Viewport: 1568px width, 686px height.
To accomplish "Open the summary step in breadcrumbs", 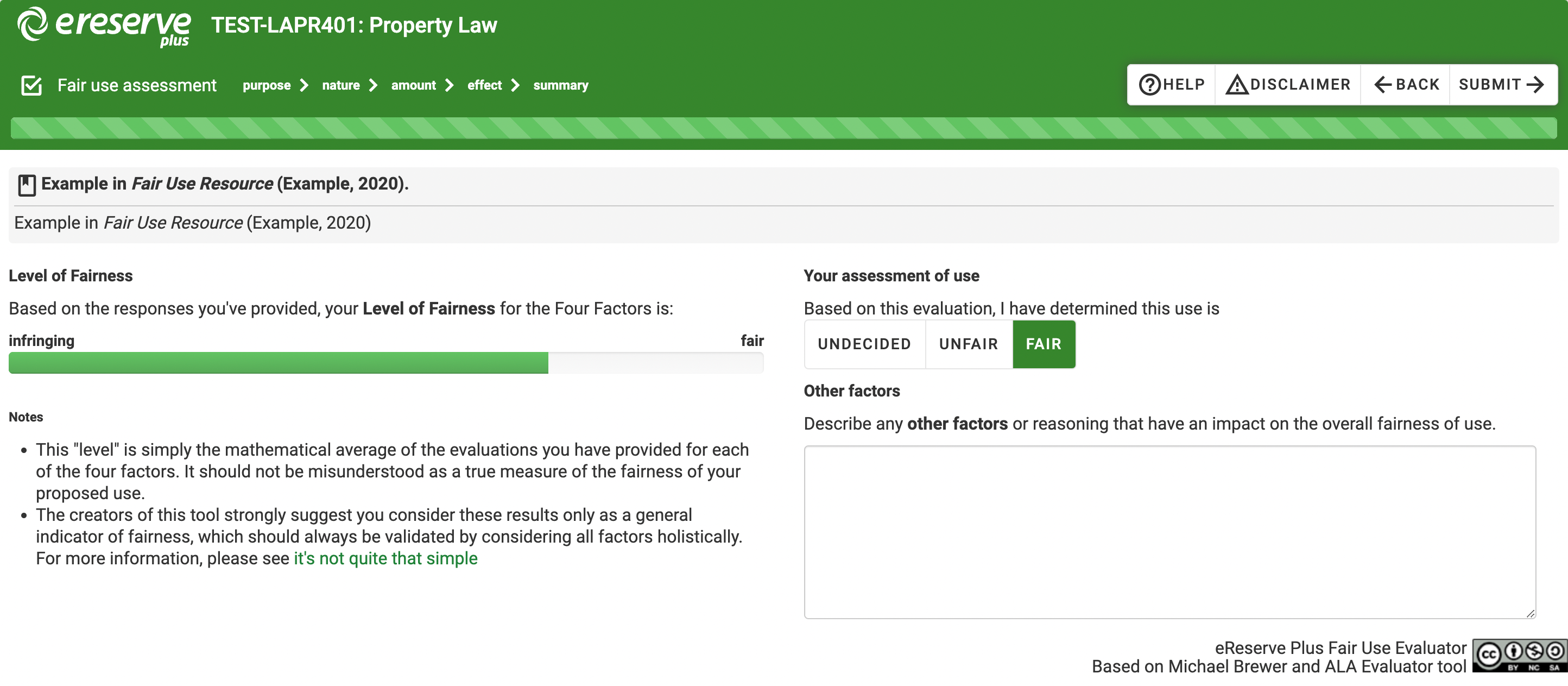I will [x=561, y=85].
